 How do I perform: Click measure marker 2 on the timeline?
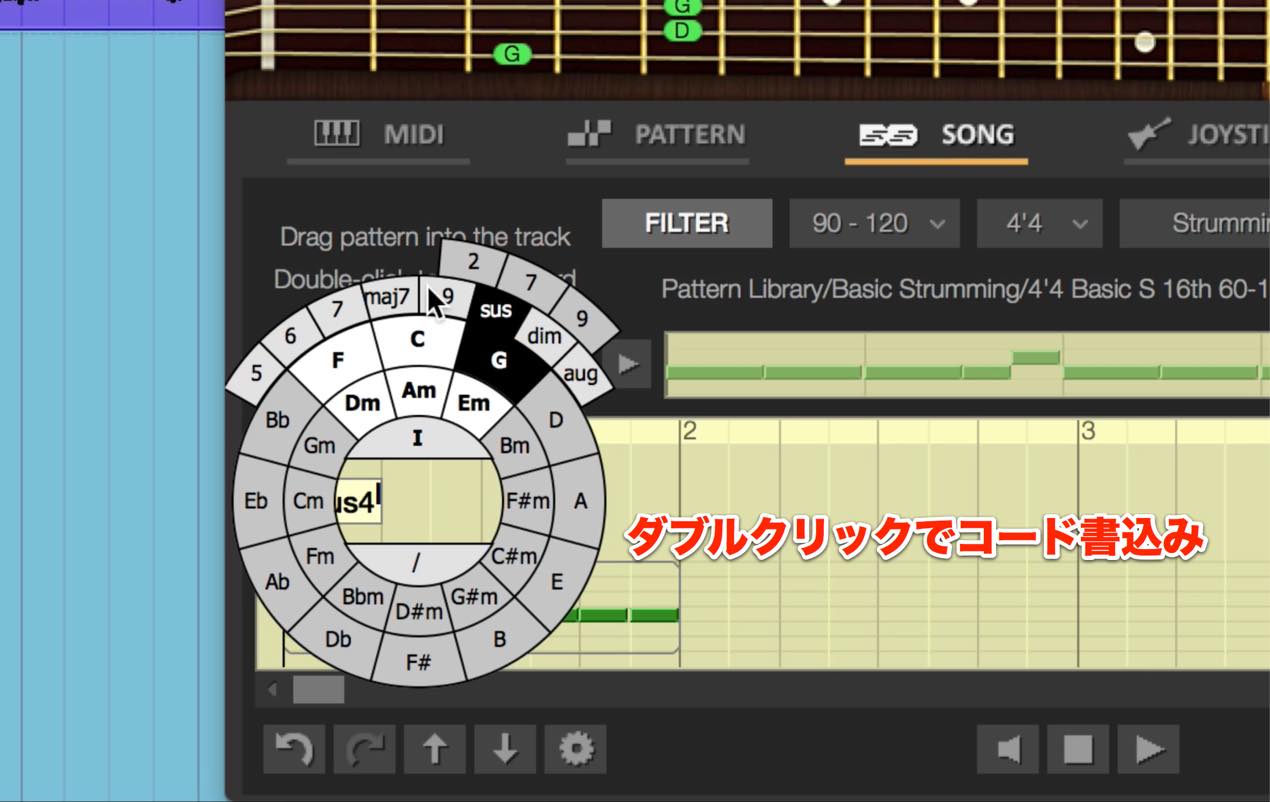click(689, 431)
